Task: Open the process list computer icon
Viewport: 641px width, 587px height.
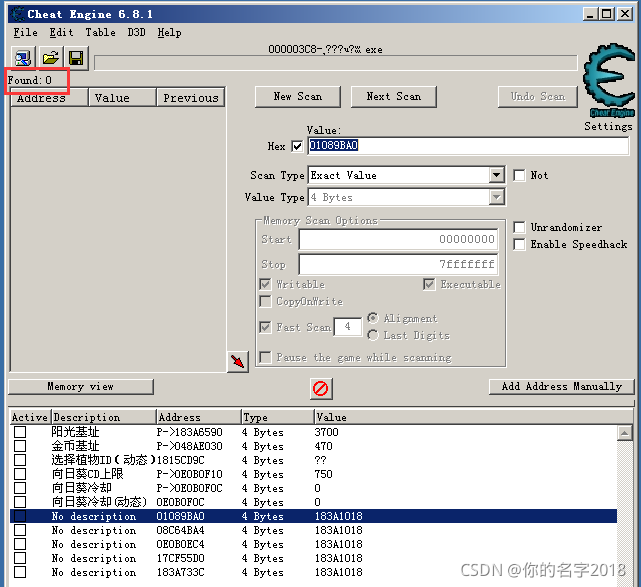Action: (23, 58)
